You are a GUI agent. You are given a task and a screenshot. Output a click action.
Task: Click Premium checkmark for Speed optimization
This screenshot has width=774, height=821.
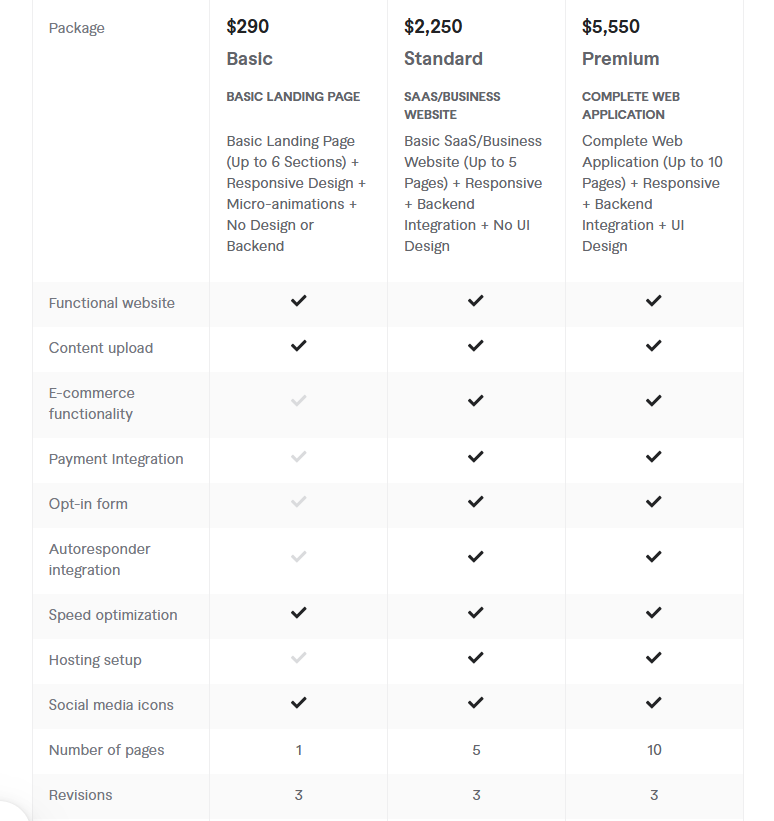point(654,613)
